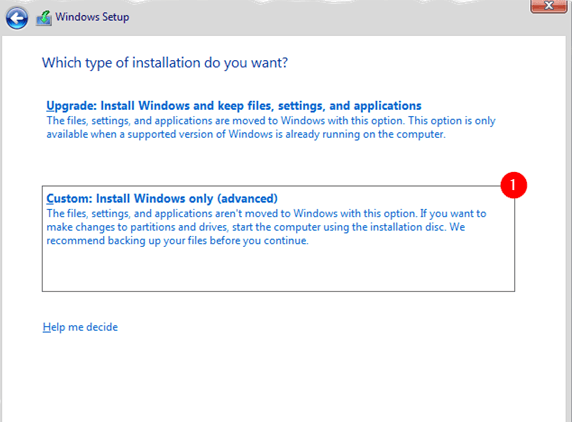Click "make changes to partitions and drives" line
This screenshot has width=572, height=422.
pyautogui.click(x=256, y=227)
